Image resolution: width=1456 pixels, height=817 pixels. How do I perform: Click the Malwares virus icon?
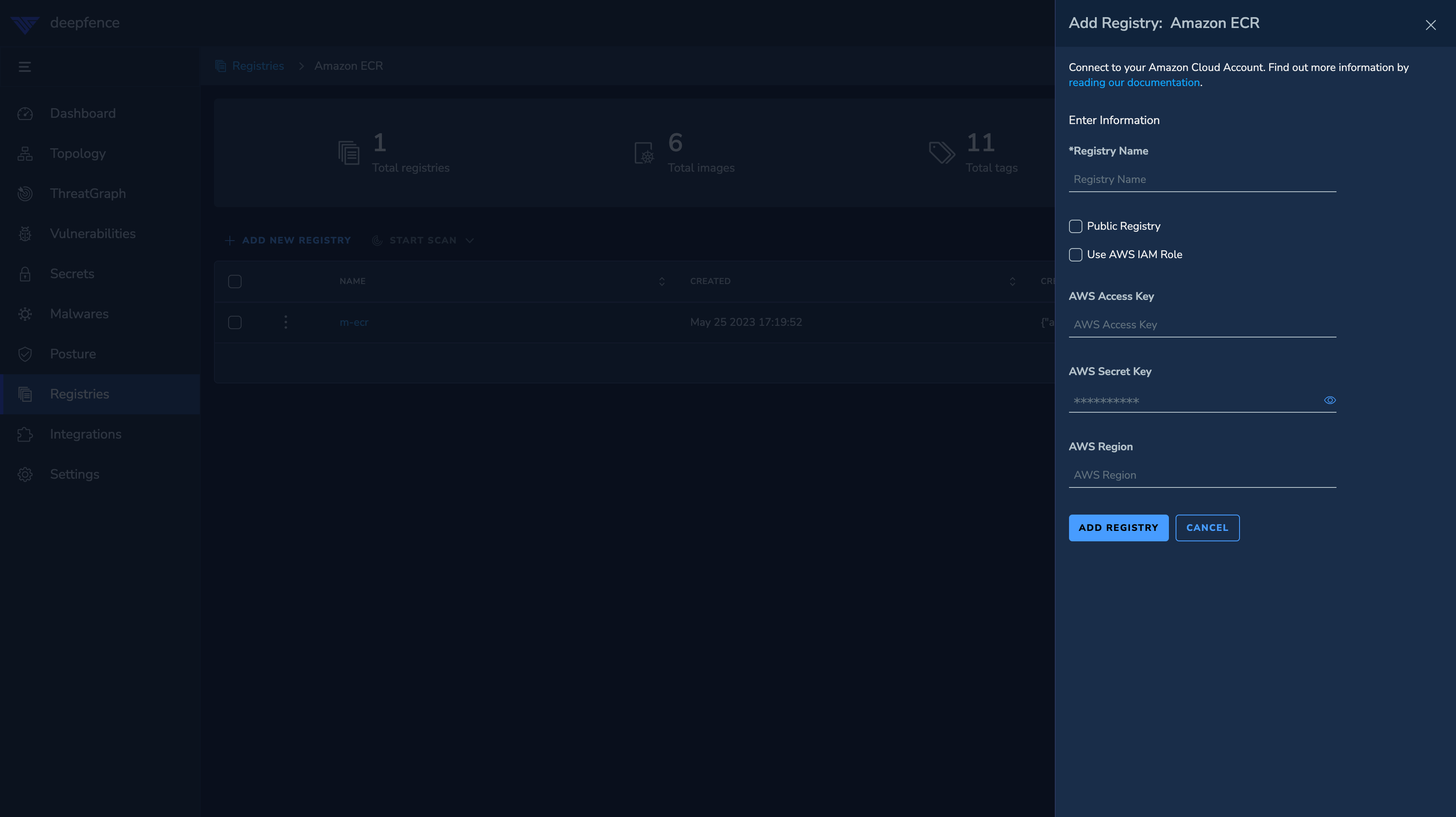pyautogui.click(x=25, y=314)
